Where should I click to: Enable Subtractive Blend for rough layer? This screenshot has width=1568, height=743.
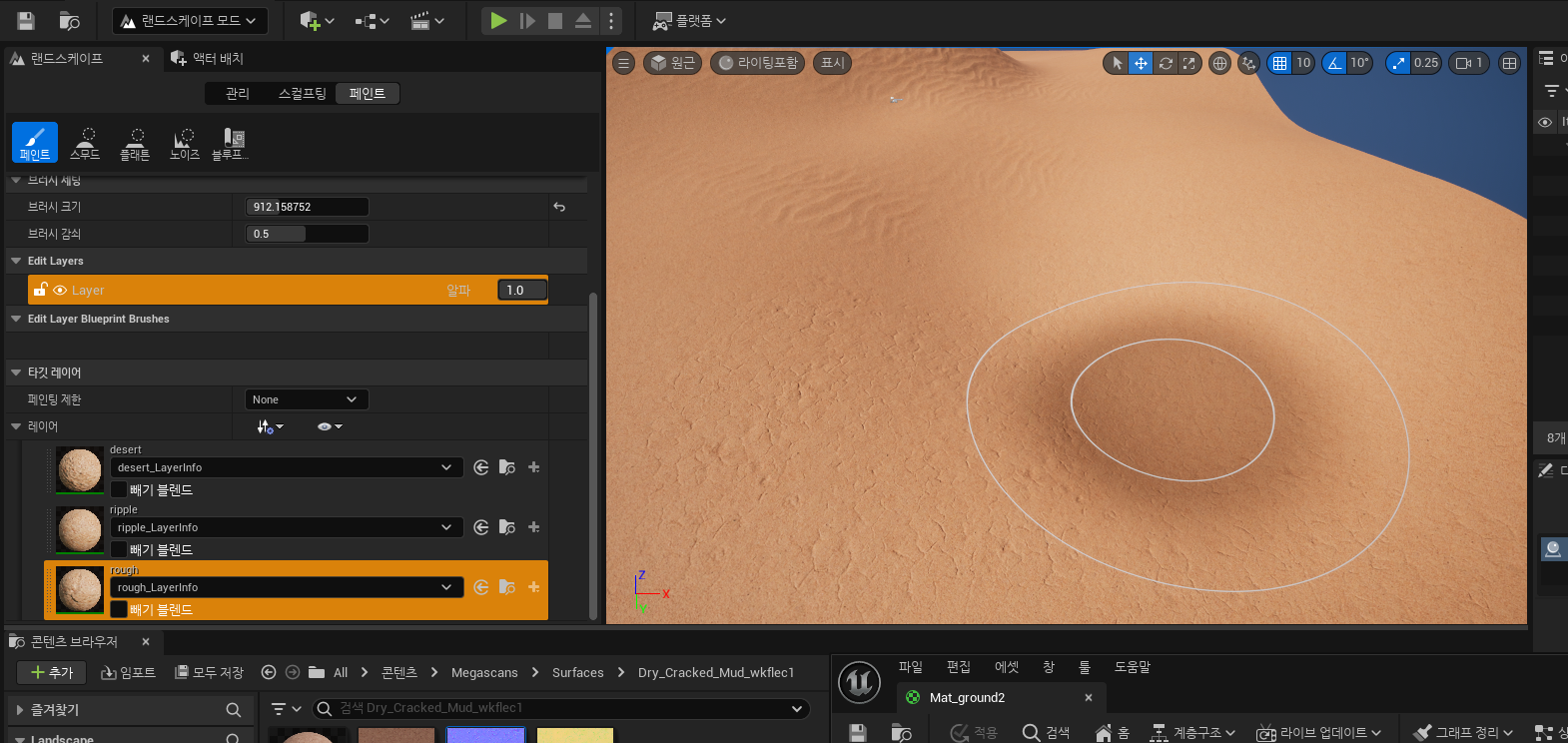click(119, 609)
